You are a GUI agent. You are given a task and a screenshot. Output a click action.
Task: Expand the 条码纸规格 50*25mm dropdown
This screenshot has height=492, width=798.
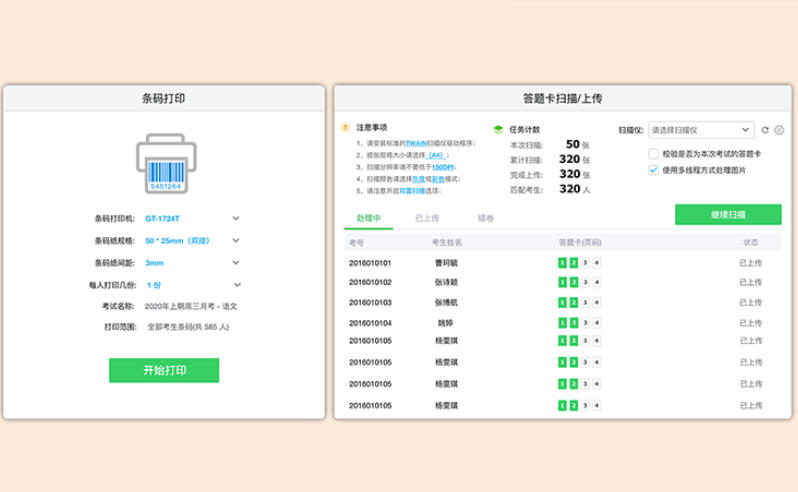[236, 240]
